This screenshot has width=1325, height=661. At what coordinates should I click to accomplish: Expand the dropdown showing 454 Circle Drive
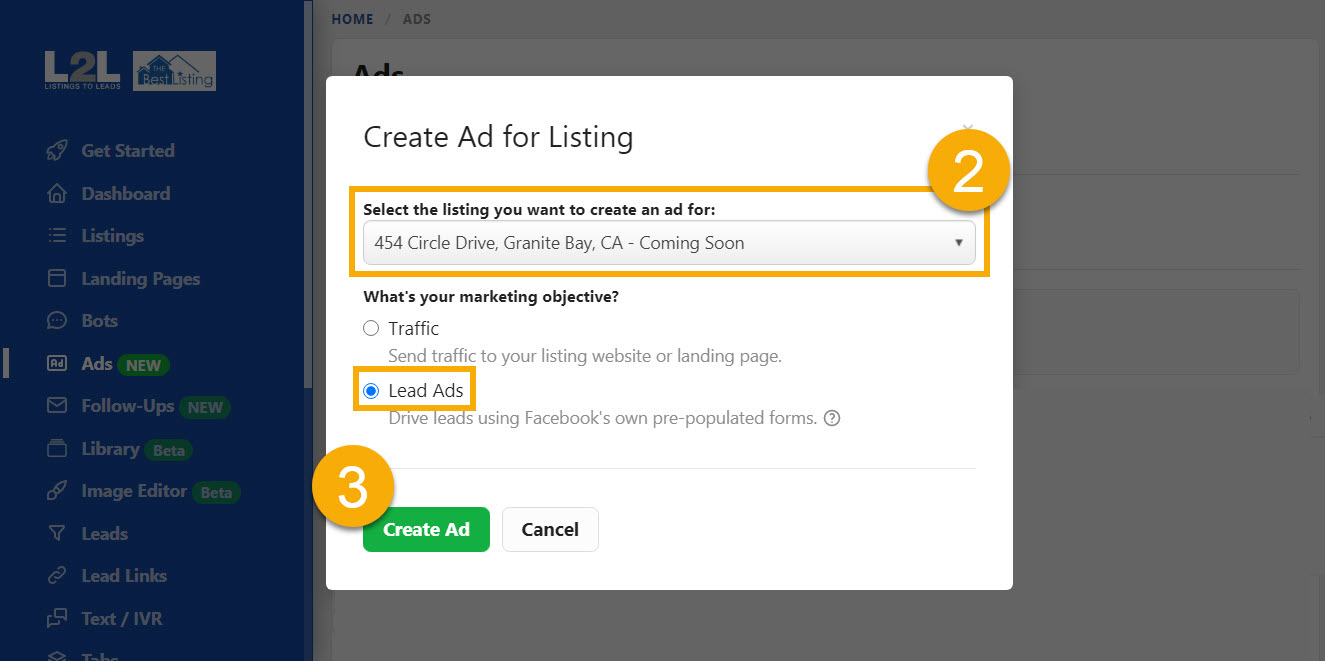668,242
